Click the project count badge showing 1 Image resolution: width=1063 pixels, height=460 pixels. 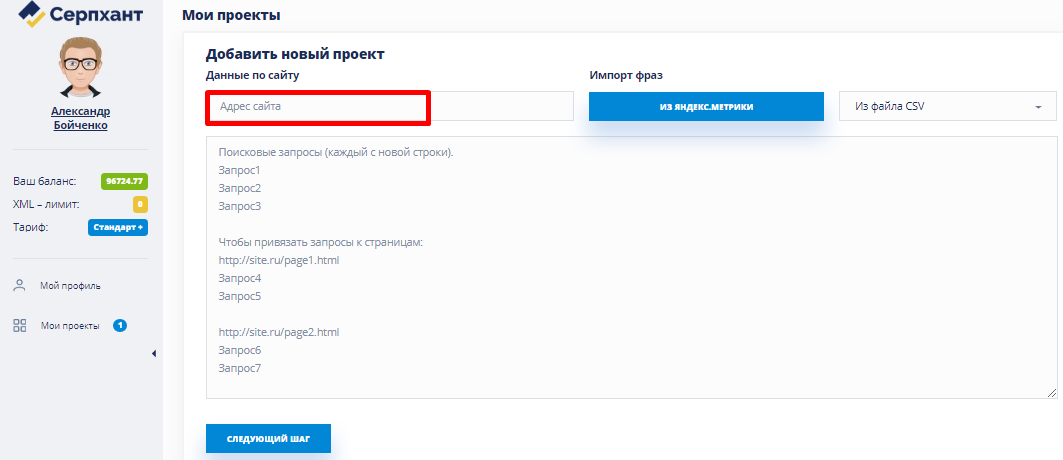pyautogui.click(x=120, y=325)
